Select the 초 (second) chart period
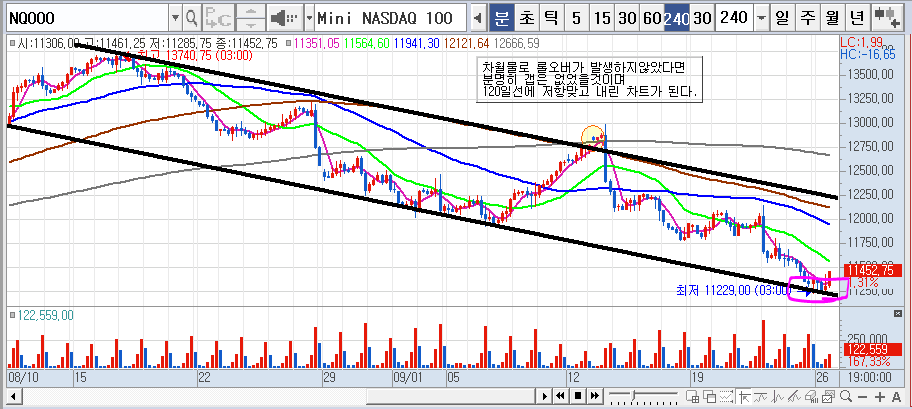Screen dimensions: 912x409 pos(526,18)
